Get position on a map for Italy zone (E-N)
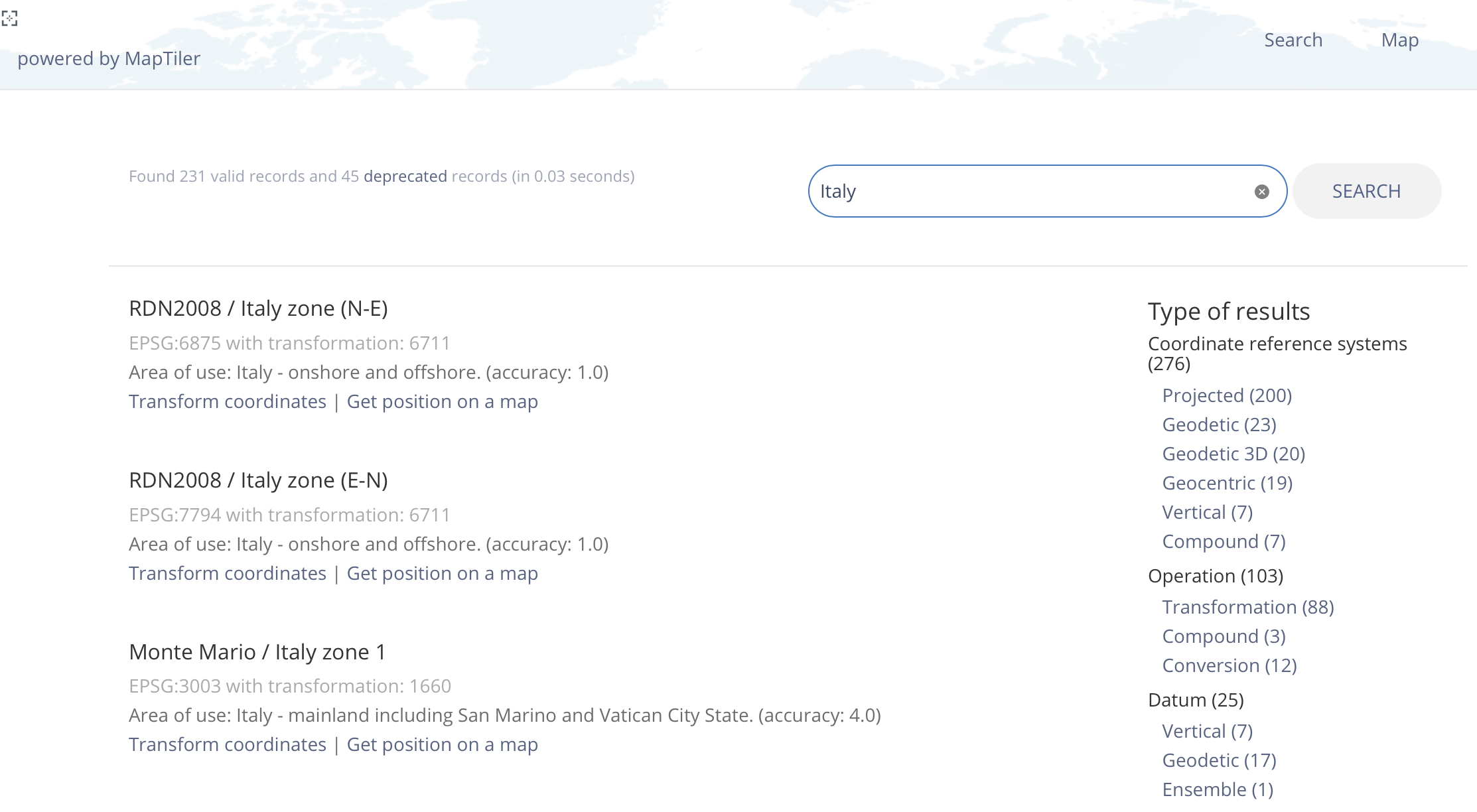1477x812 pixels. click(x=442, y=574)
